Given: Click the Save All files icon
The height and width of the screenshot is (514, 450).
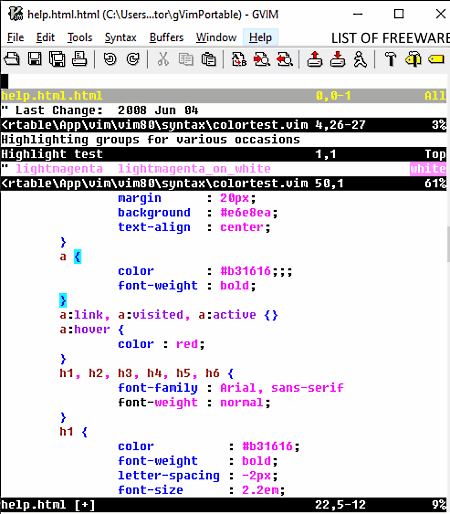Looking at the screenshot, I should [x=57, y=60].
